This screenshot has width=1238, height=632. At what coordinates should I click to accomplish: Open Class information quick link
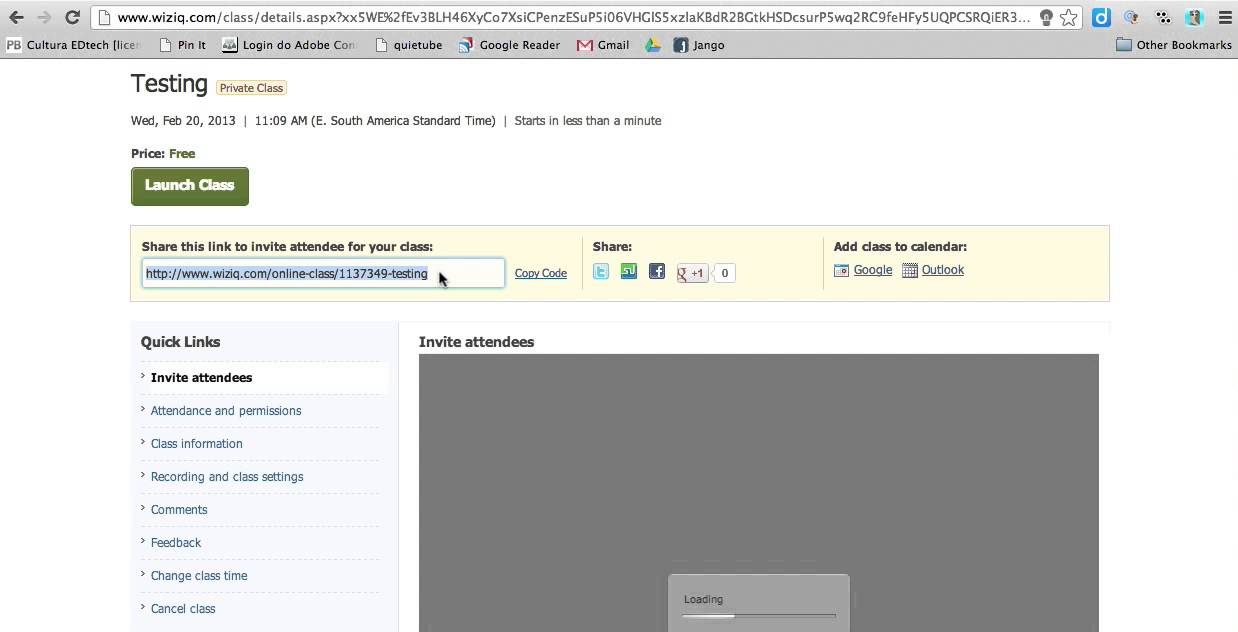pos(196,444)
